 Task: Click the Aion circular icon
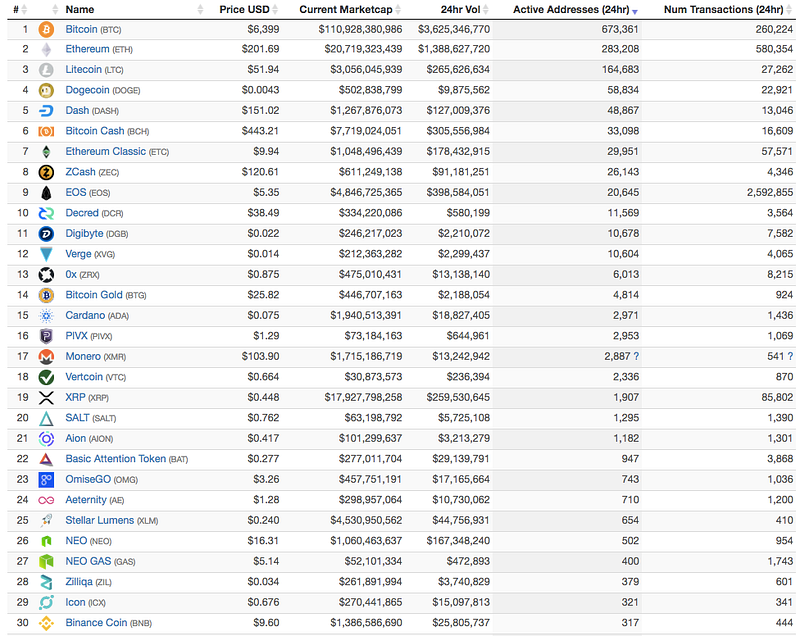[x=46, y=439]
